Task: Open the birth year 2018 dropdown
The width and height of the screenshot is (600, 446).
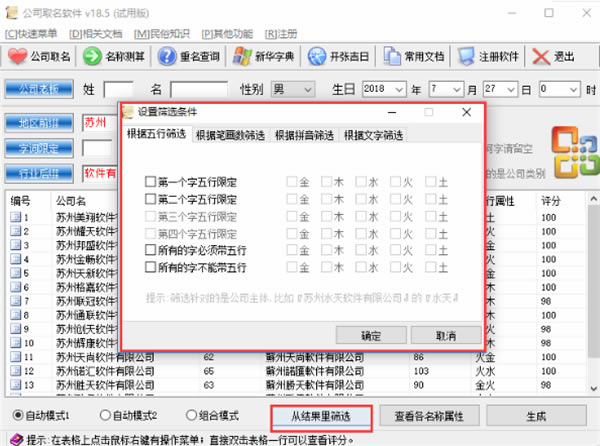Action: (384, 90)
